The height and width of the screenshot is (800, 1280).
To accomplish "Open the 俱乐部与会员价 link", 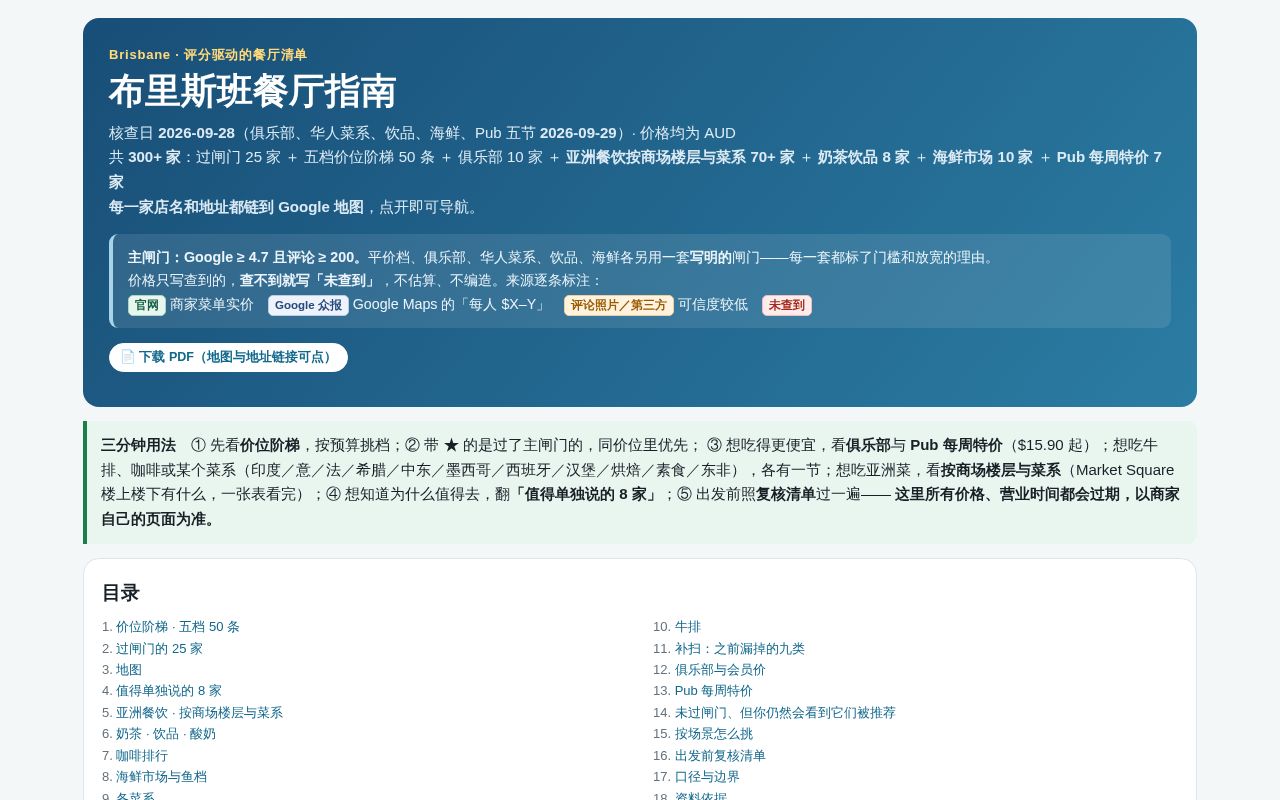I will click(720, 670).
